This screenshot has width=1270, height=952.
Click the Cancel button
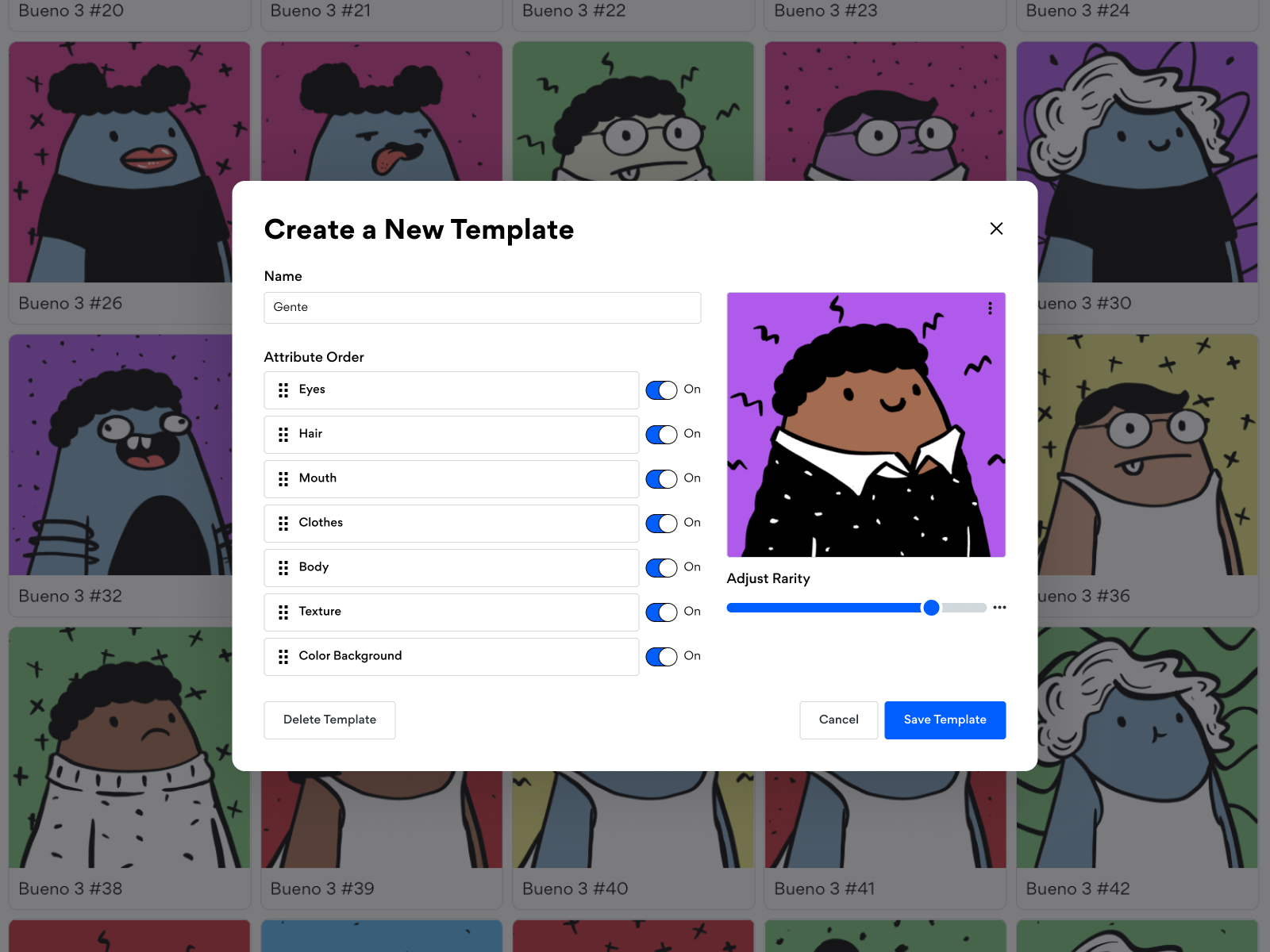click(x=838, y=720)
